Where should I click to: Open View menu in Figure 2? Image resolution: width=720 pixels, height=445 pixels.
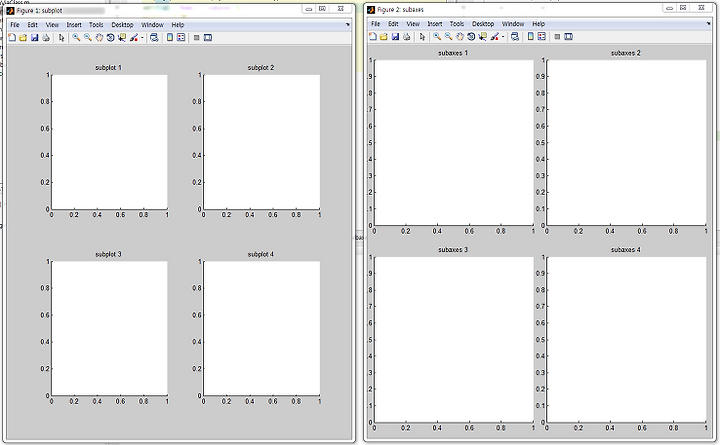[x=413, y=24]
